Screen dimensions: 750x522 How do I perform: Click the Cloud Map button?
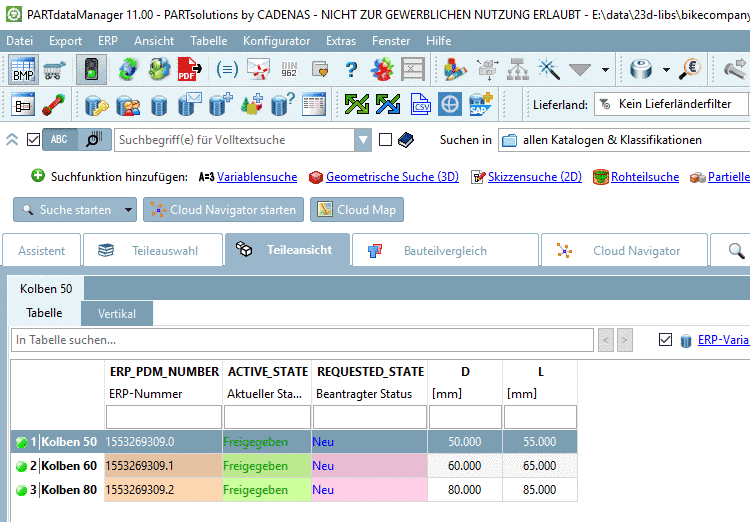click(x=357, y=210)
